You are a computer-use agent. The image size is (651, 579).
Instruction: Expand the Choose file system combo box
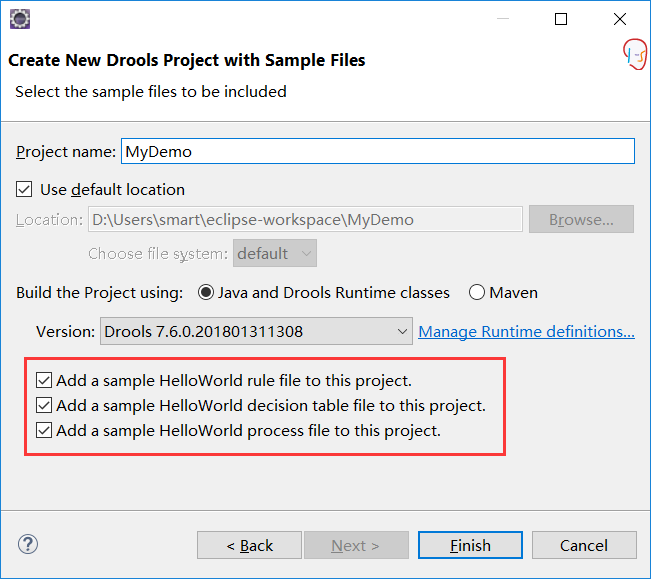(x=275, y=253)
